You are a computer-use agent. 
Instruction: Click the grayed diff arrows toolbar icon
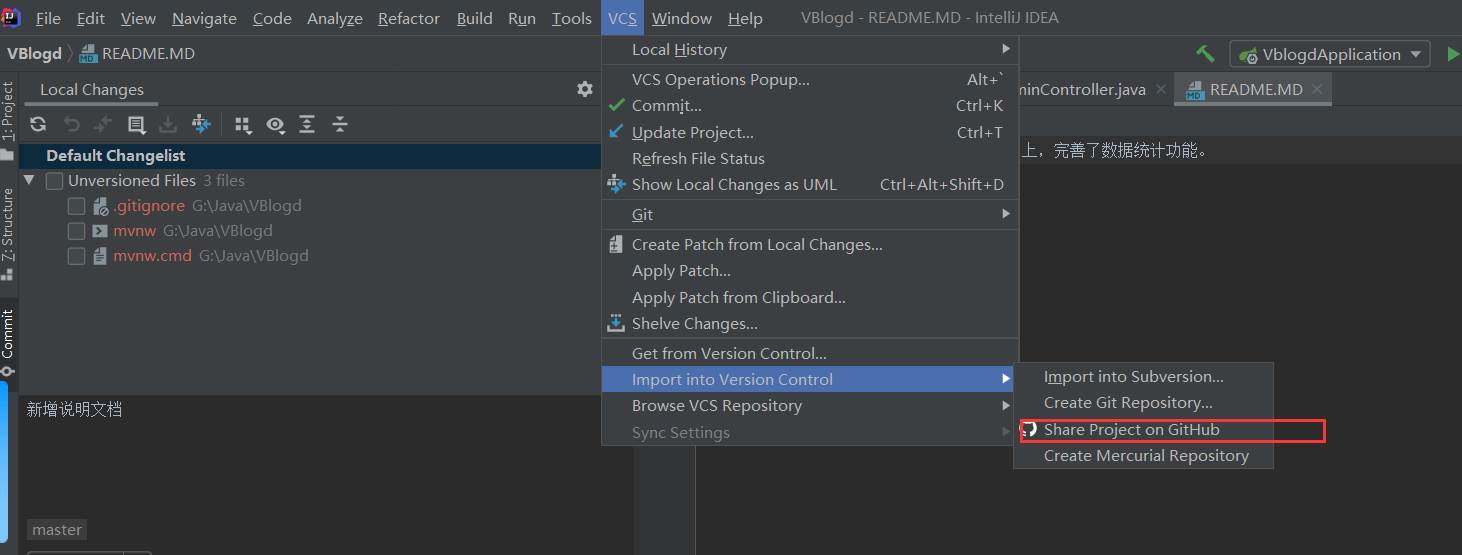pos(103,124)
